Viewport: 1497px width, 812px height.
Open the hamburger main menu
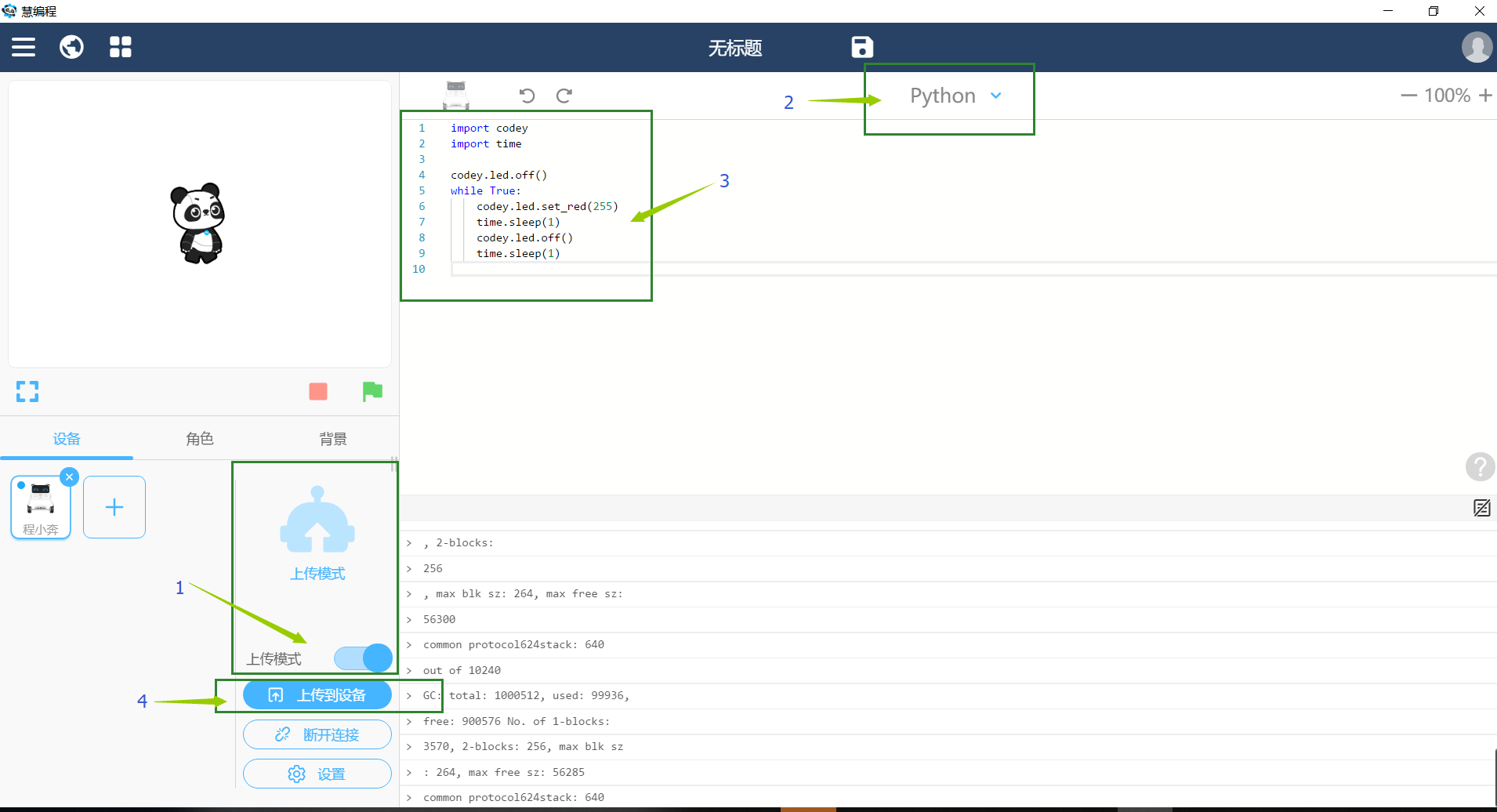pos(24,47)
